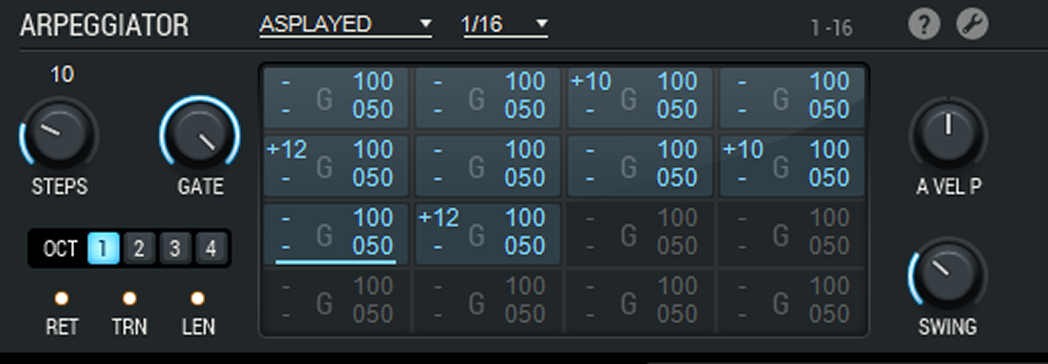Image resolution: width=1048 pixels, height=364 pixels.
Task: Toggle the G glide in step 10
Action: [x=476, y=235]
